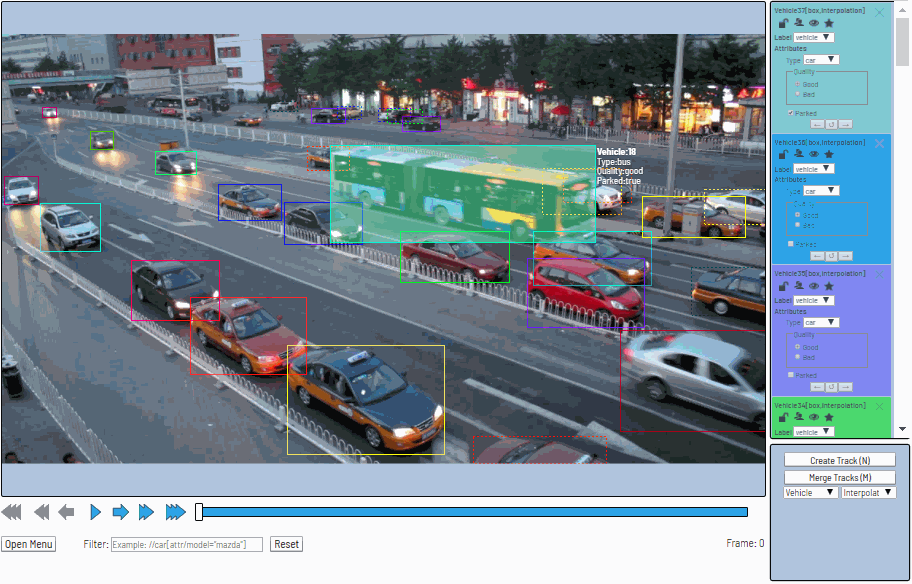912x584 pixels.
Task: Go to previous keyframe using Vehicle37's left arrow
Action: tap(818, 124)
